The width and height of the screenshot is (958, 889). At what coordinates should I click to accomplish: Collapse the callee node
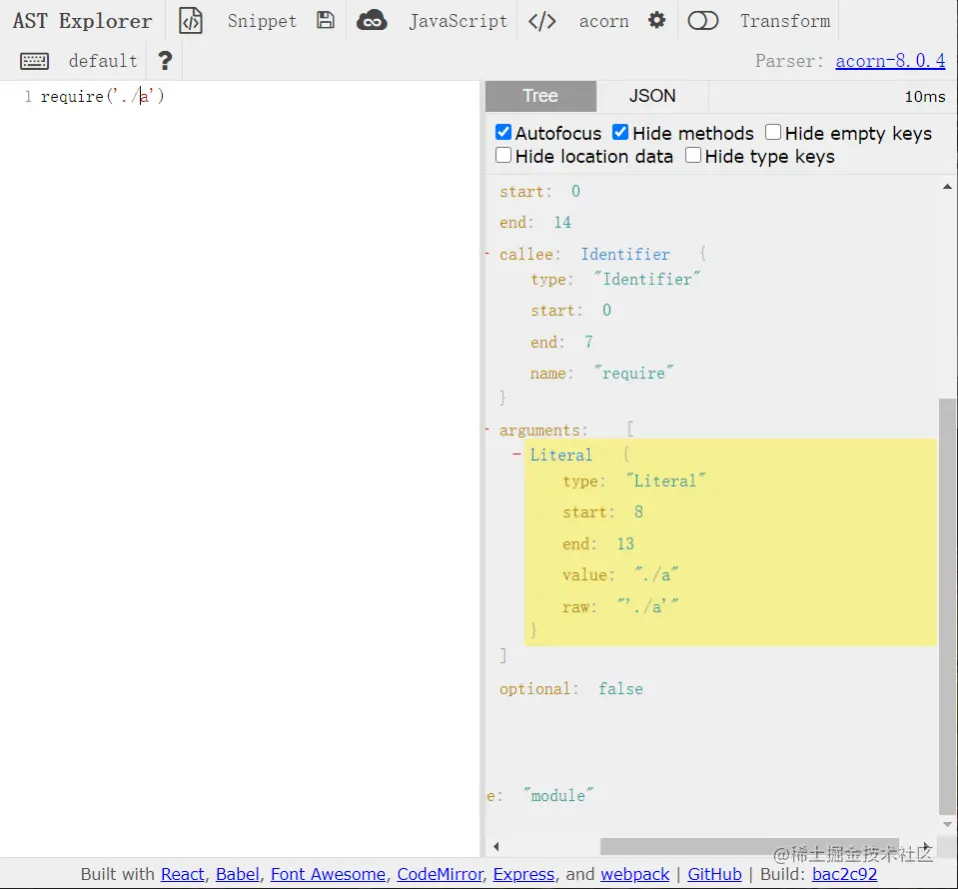[488, 254]
